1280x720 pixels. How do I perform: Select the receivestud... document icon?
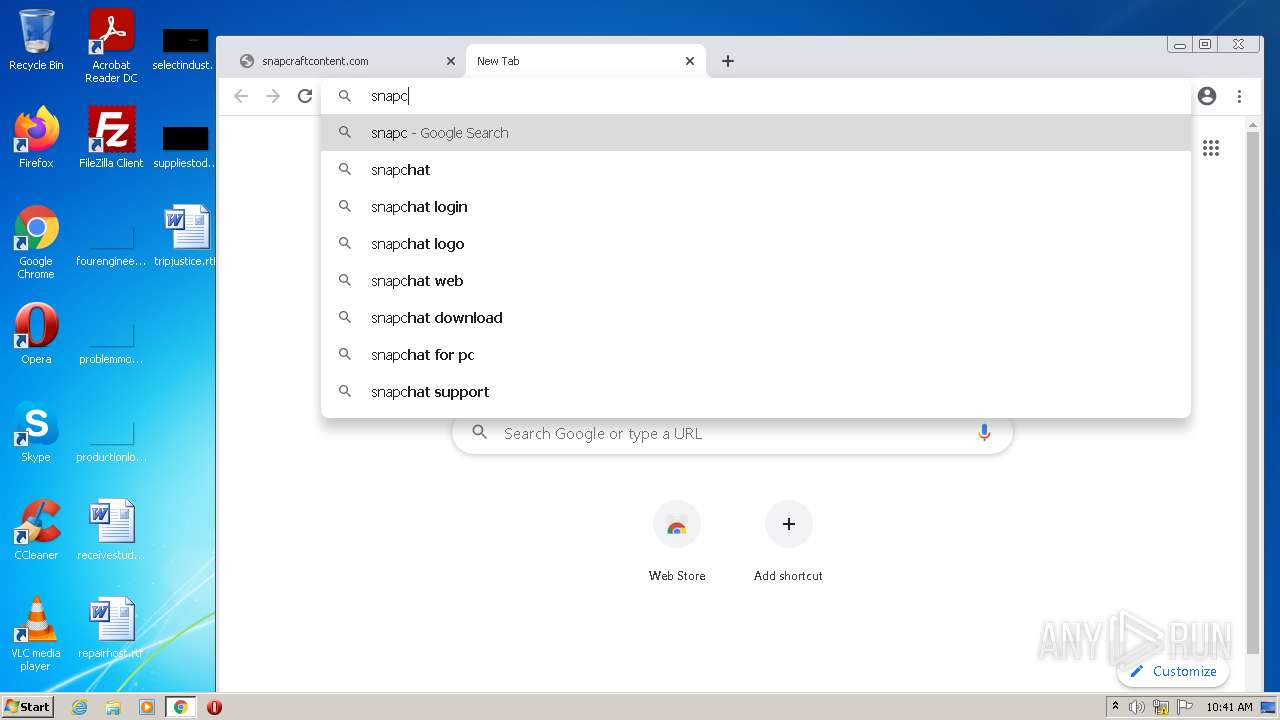(111, 530)
